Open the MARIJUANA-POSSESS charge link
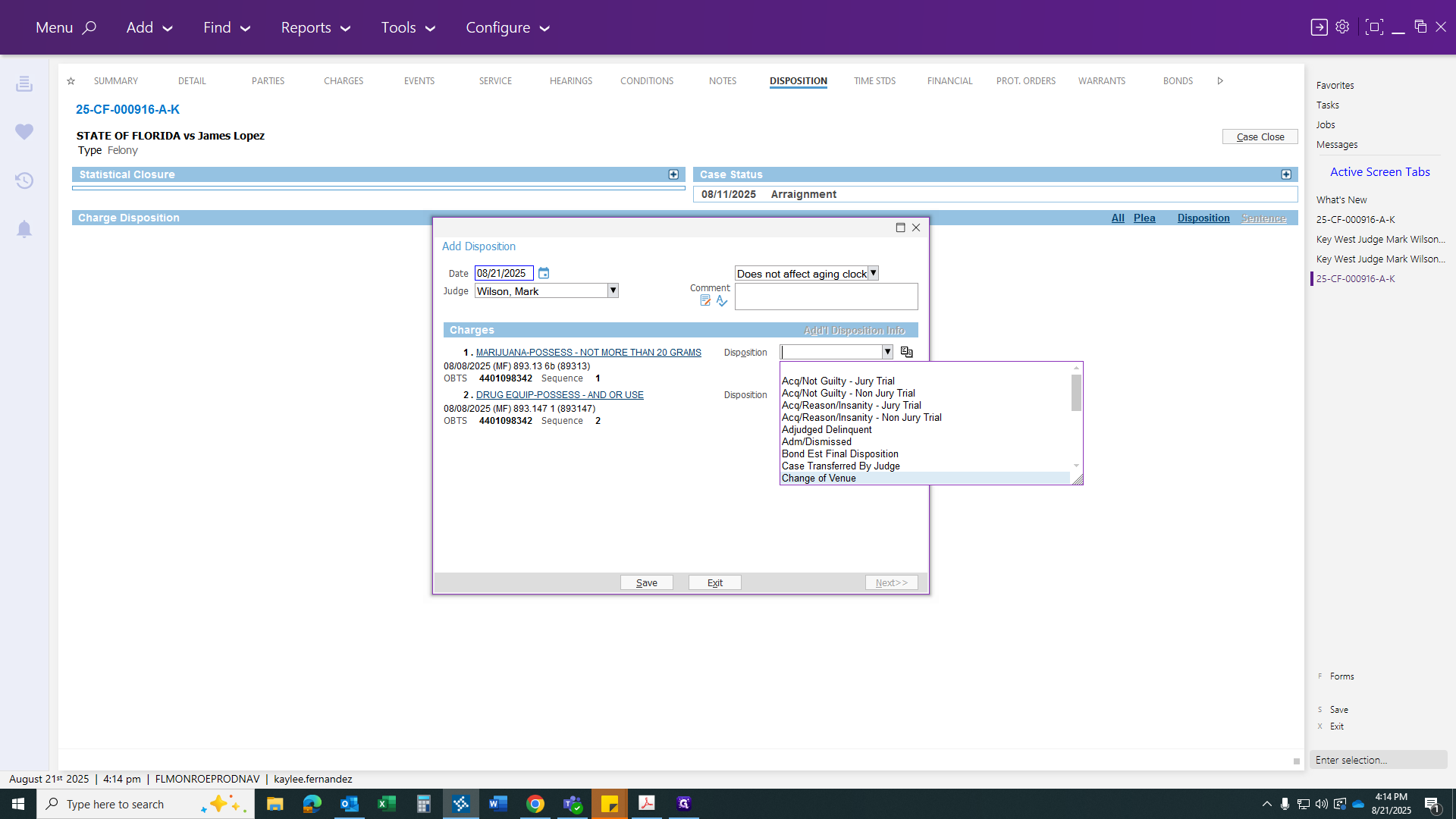1456x819 pixels. [x=588, y=353]
